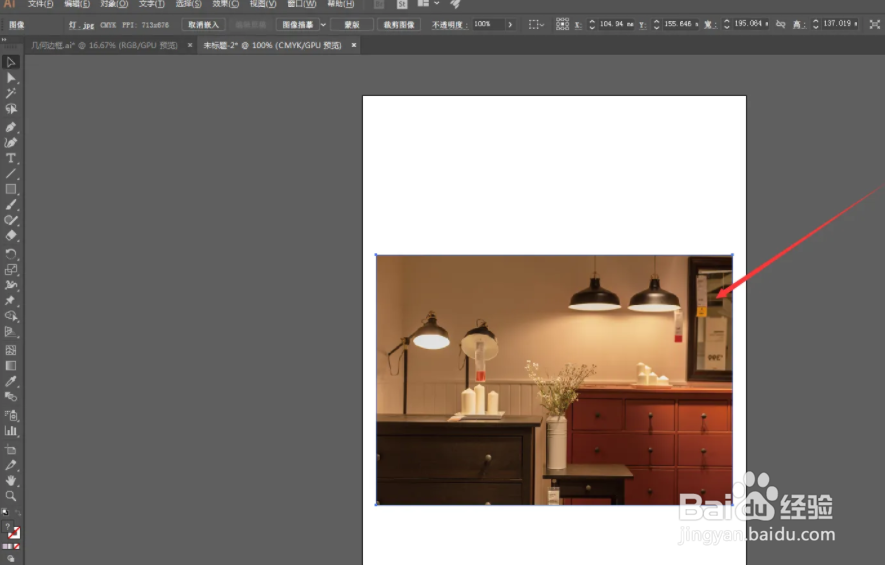Select the Width/Warp tool
Image resolution: width=885 pixels, height=565 pixels.
(11, 285)
